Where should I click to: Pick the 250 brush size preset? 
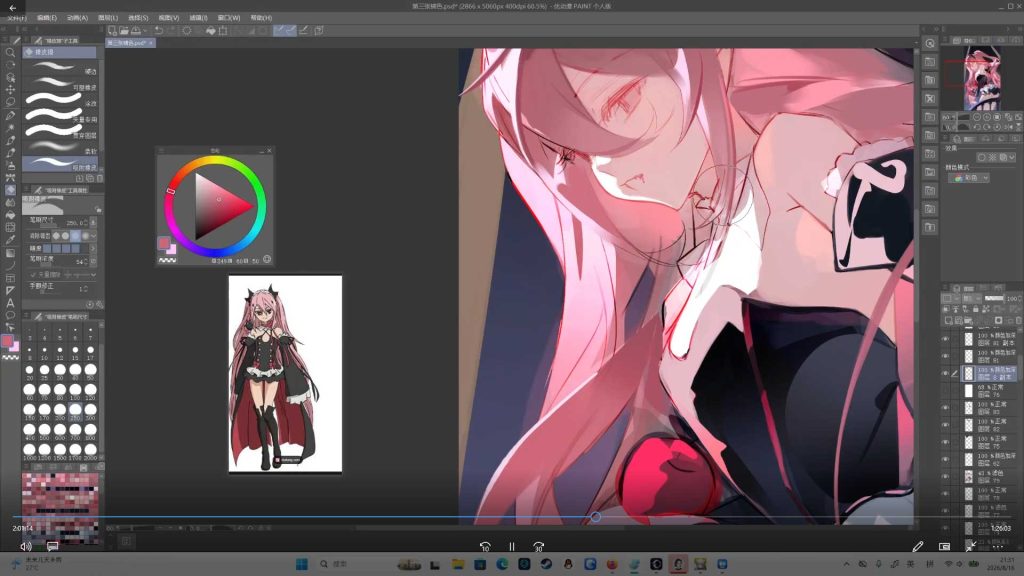75,411
